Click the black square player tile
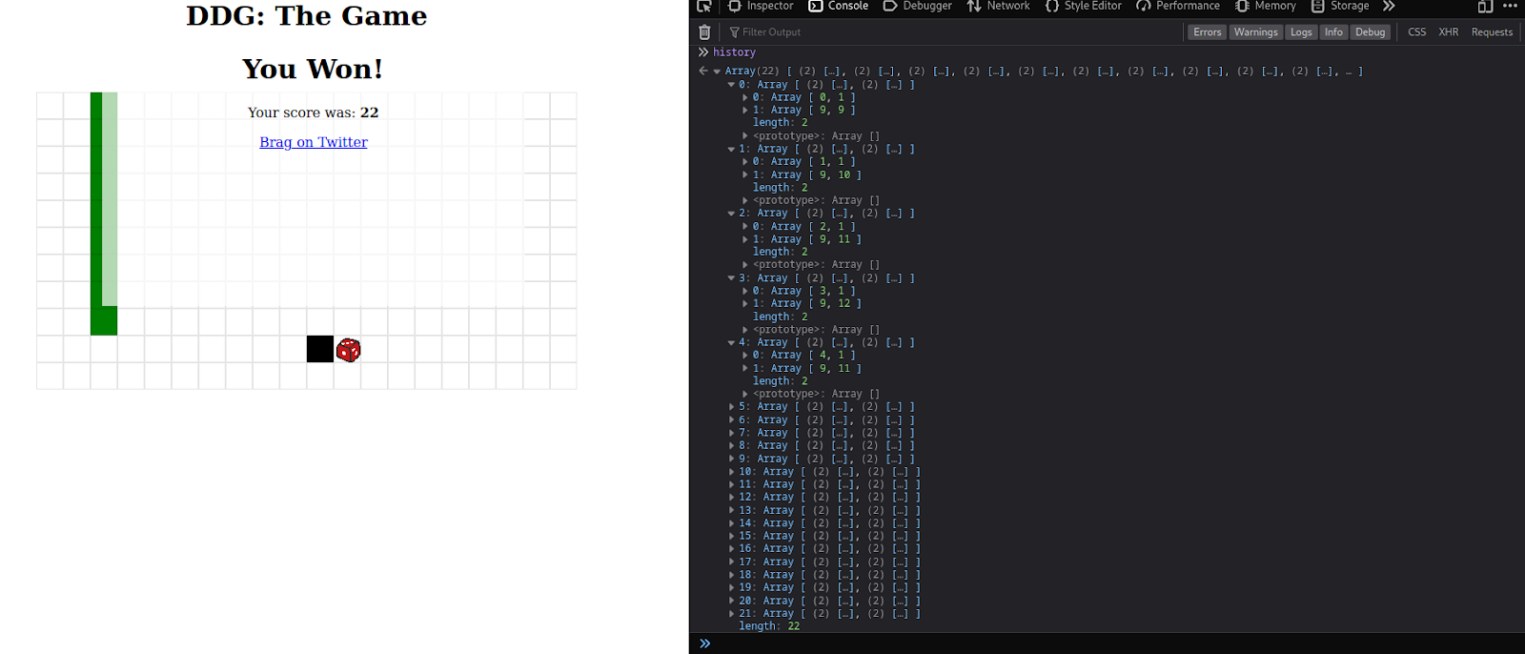 coord(320,349)
